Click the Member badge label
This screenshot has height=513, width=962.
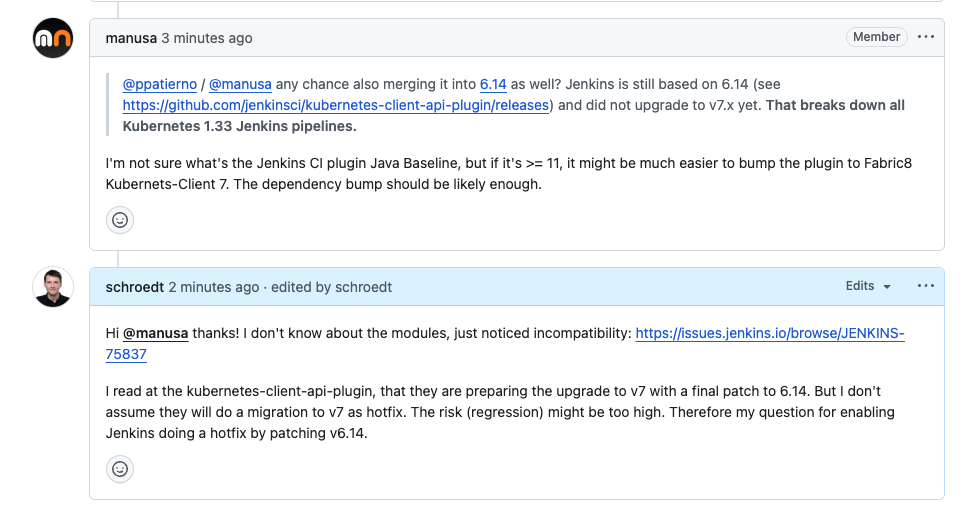pos(876,37)
